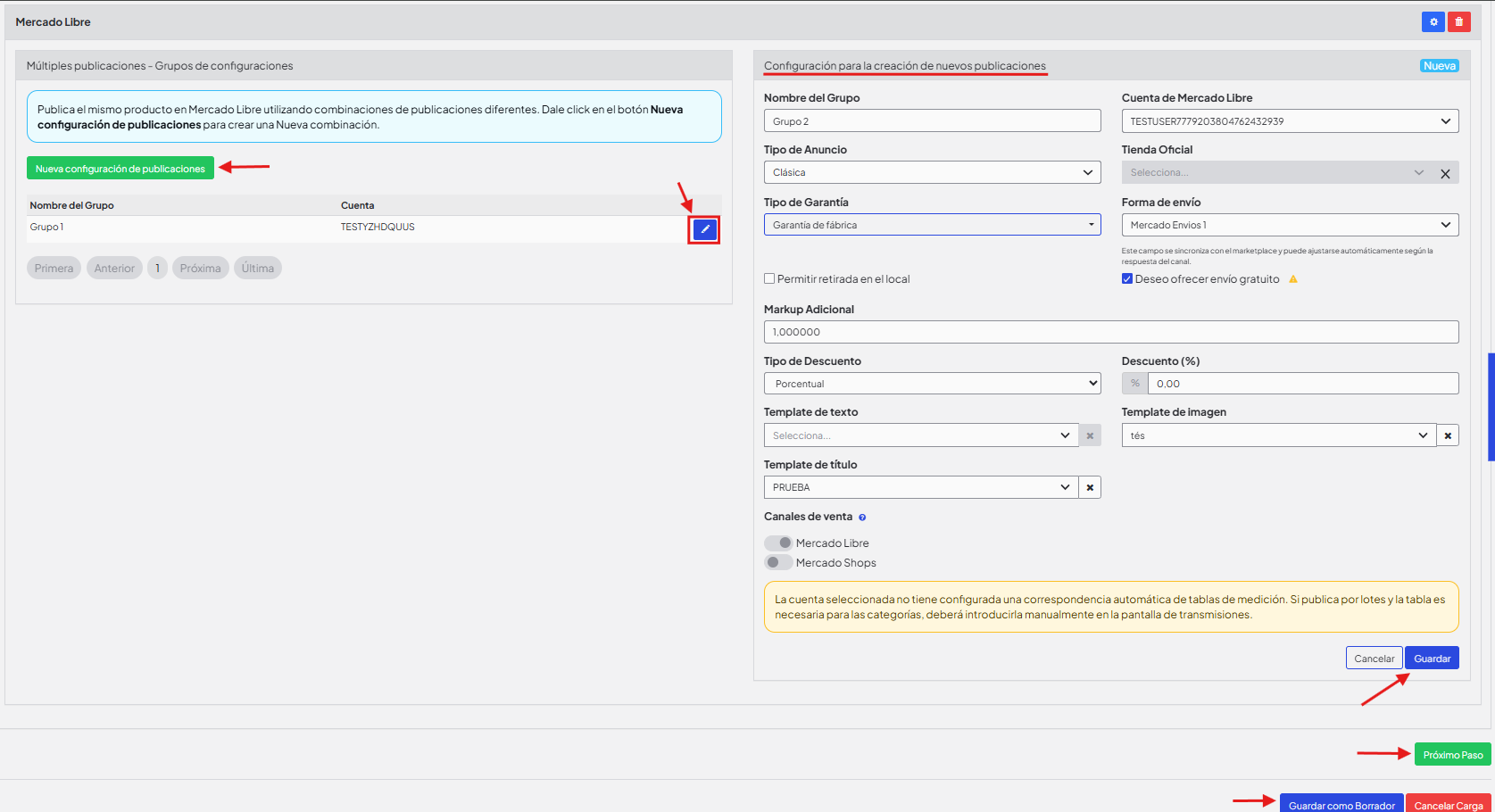Clear the Template de texto selection
Viewport: 1495px width, 812px height.
click(x=1090, y=435)
